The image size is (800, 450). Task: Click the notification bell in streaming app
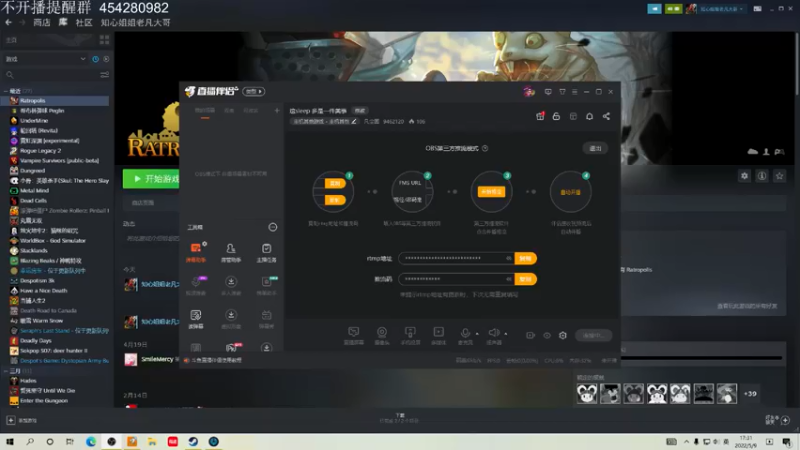tap(589, 116)
